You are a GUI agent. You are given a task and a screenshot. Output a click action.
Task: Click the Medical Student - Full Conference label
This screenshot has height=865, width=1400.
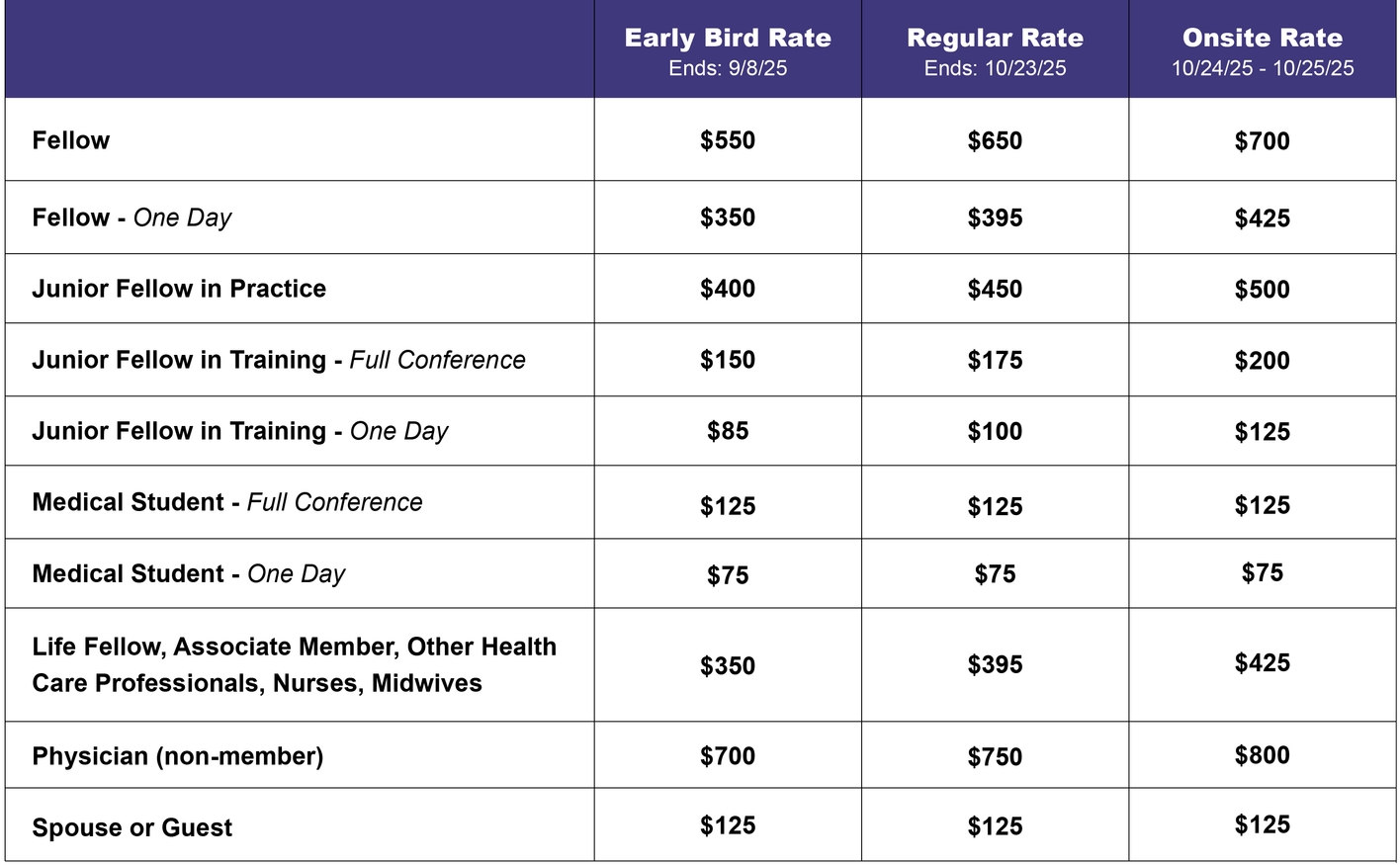(x=227, y=502)
